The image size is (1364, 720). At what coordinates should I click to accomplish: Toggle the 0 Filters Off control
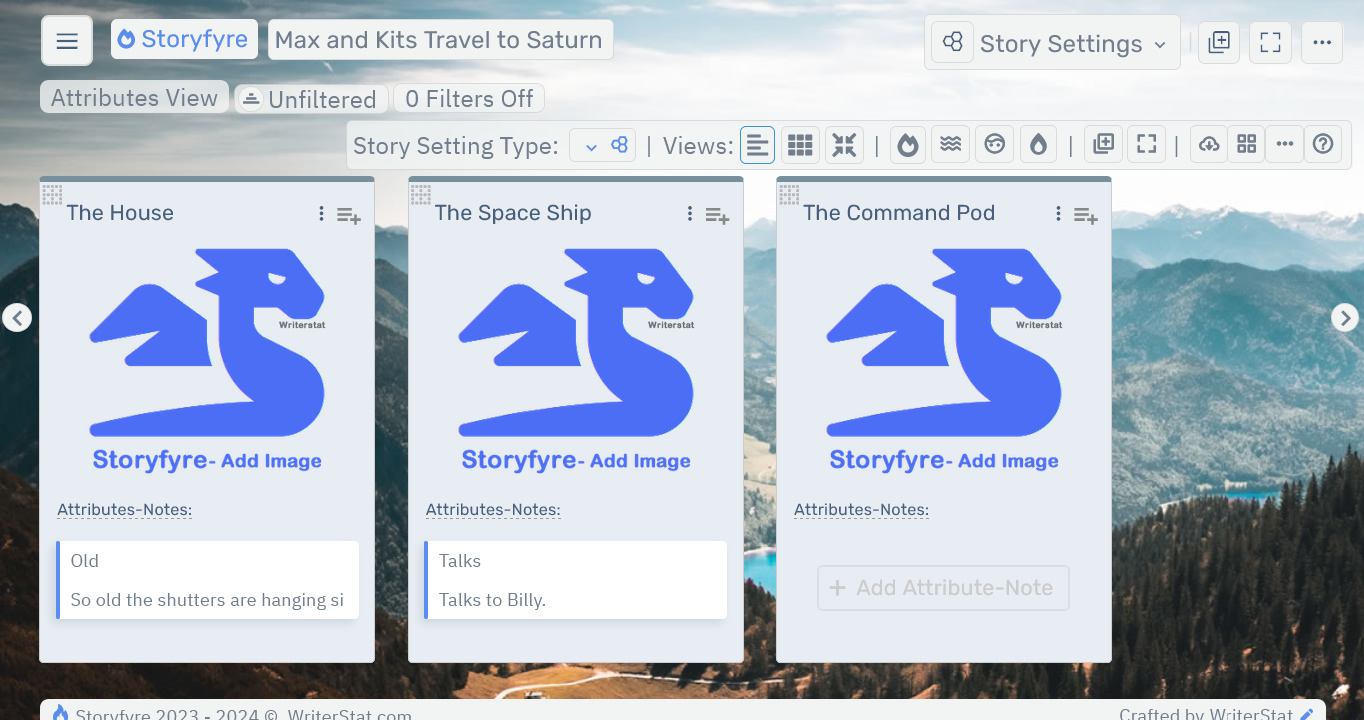point(468,98)
